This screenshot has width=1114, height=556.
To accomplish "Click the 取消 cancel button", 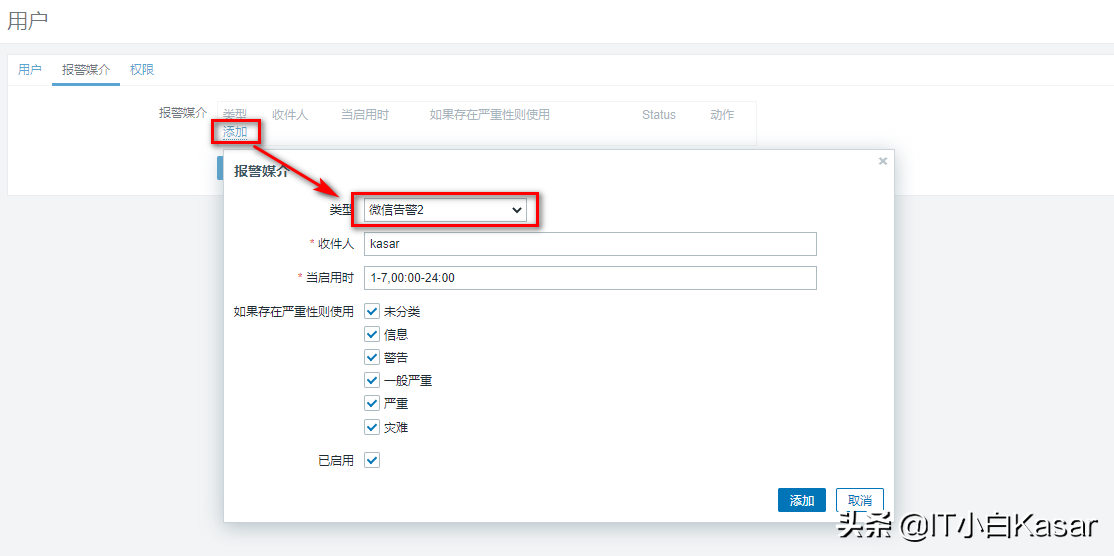I will [859, 500].
